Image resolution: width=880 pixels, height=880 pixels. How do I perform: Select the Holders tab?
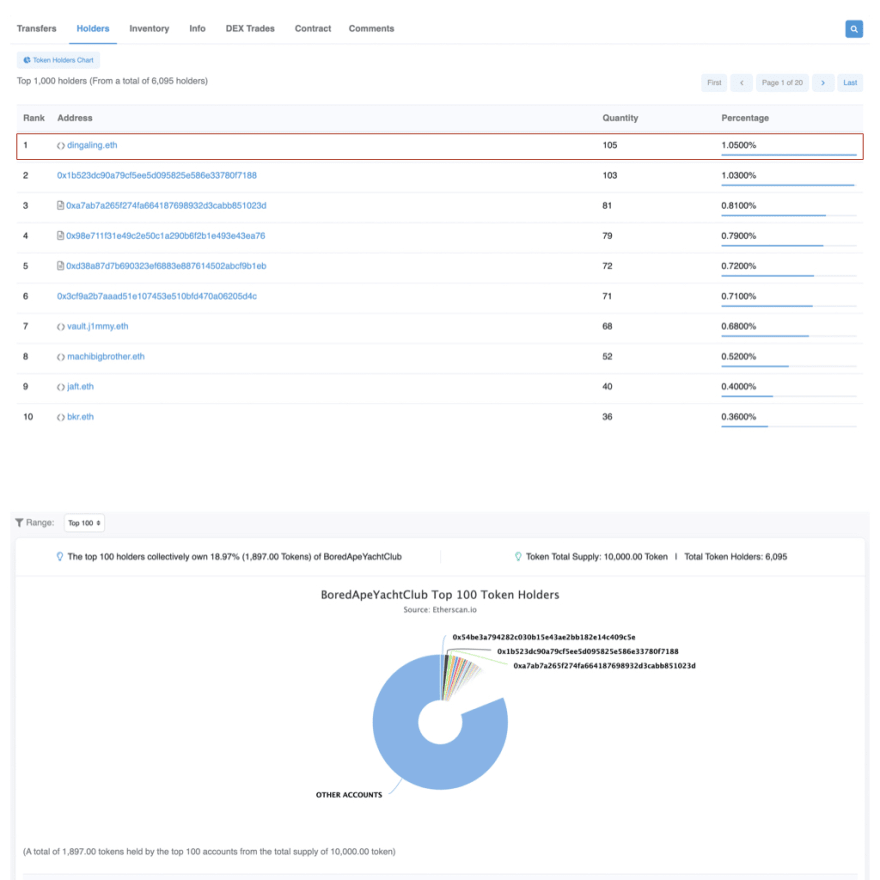point(93,29)
